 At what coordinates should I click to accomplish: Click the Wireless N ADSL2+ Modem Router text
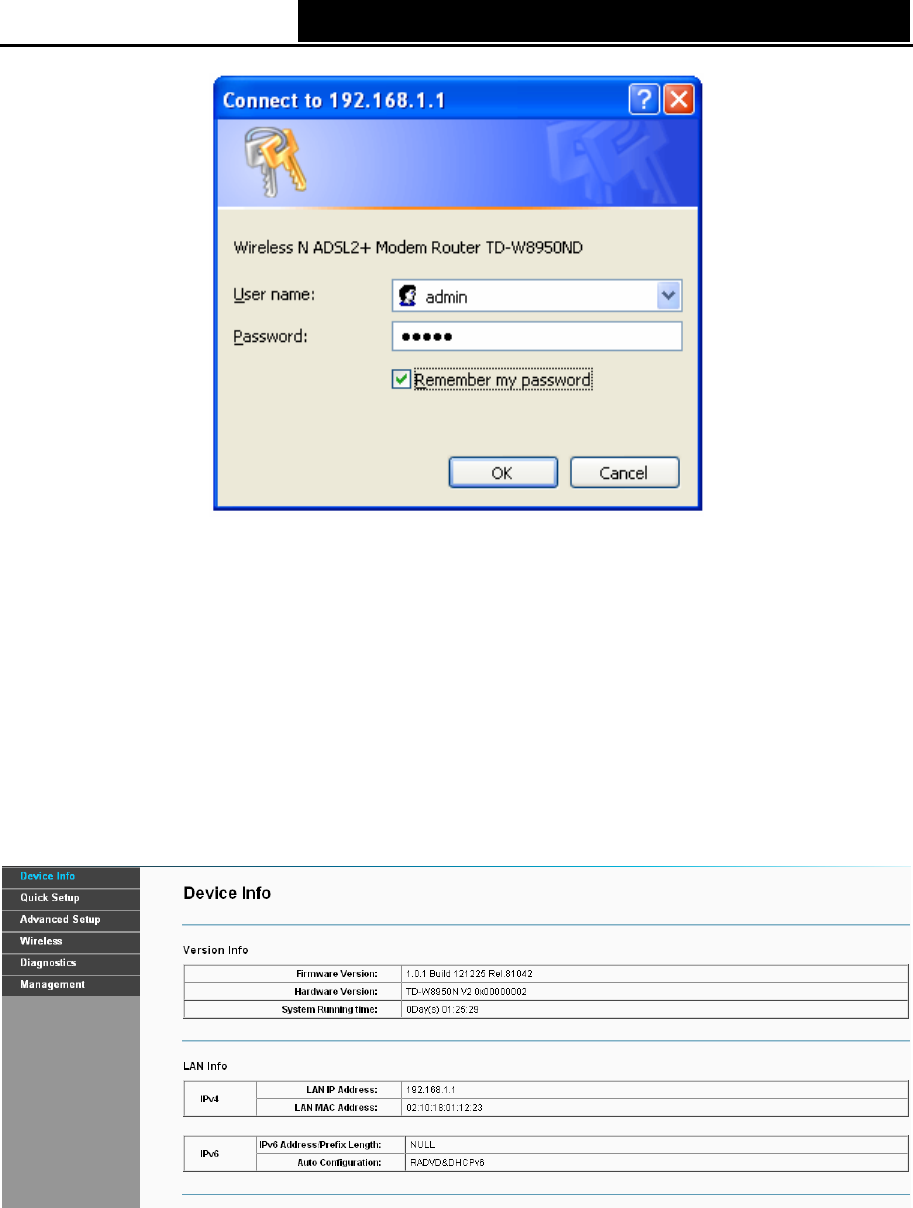click(x=410, y=248)
